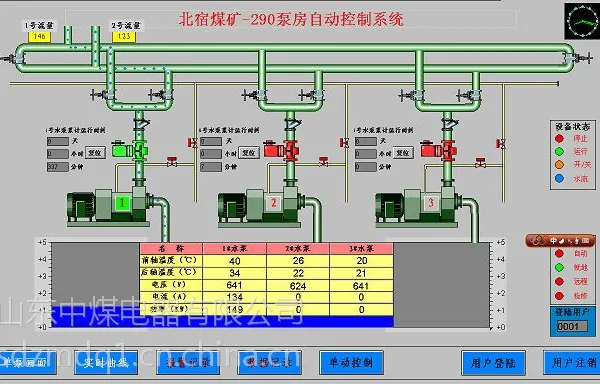
Task: Click pump 3 复位 reset button
Action: point(403,153)
